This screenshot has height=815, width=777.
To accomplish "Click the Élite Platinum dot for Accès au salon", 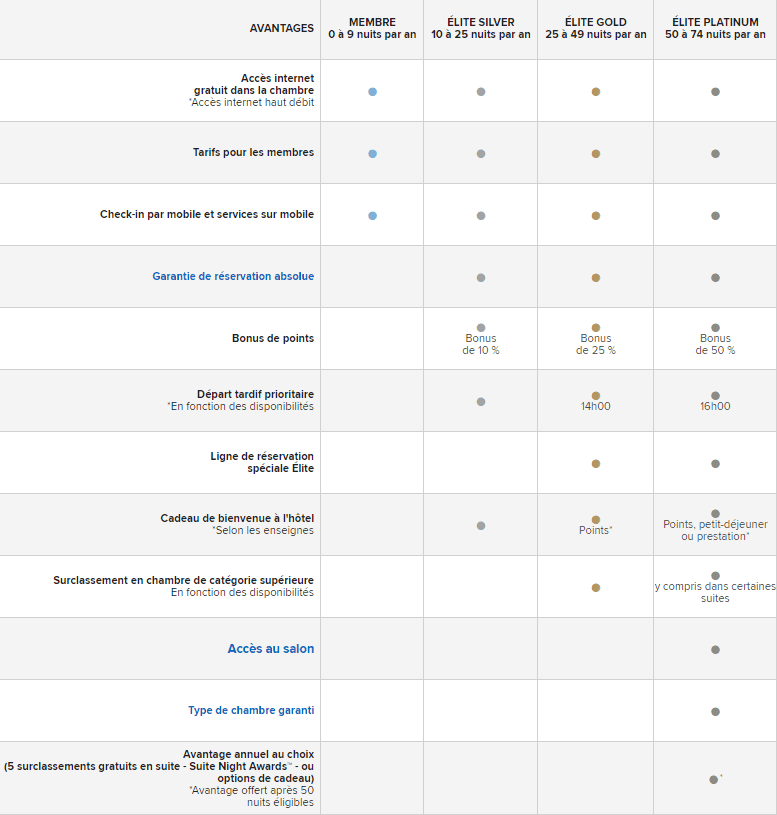I will click(715, 650).
